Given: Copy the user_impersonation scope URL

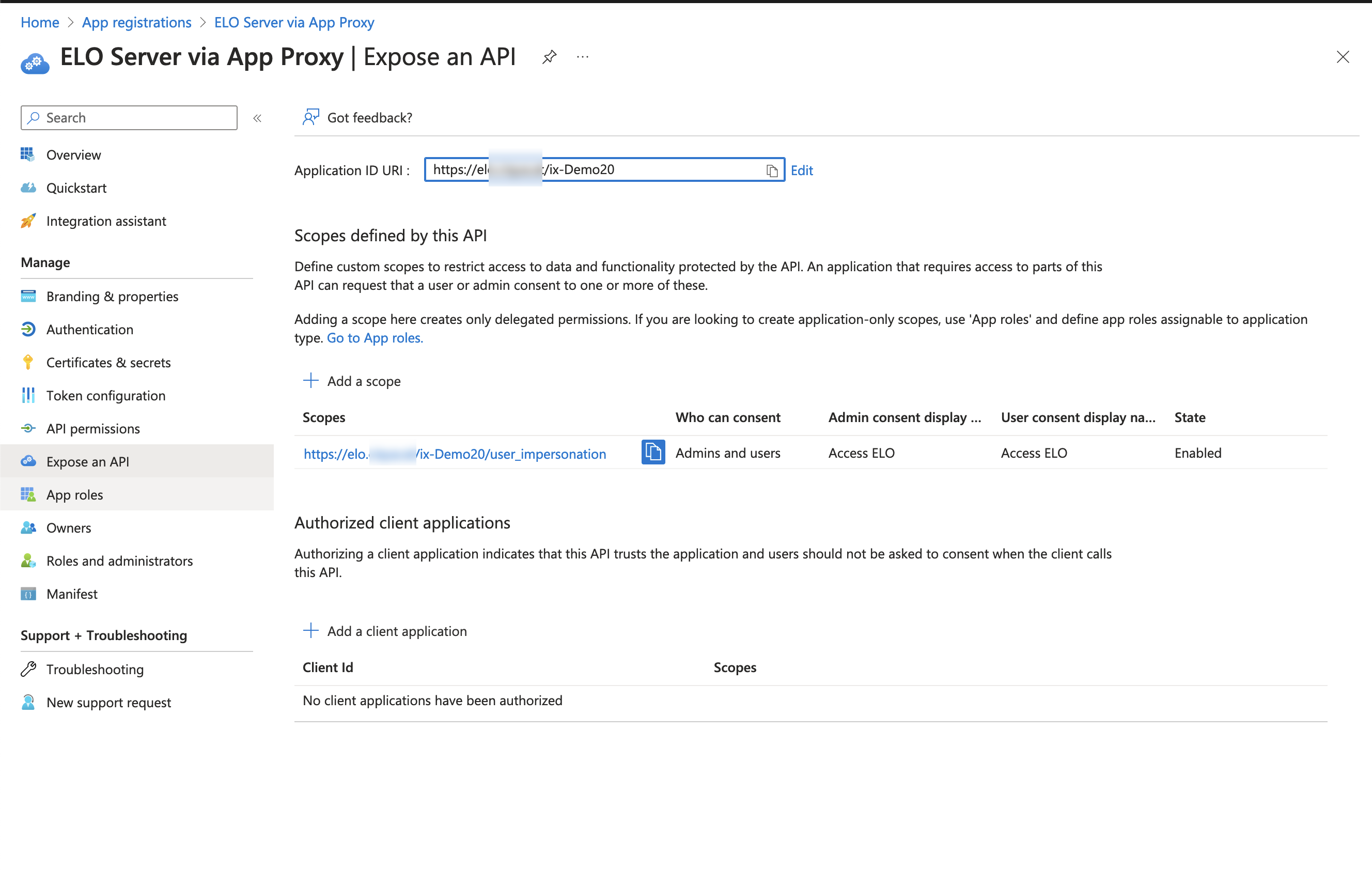Looking at the screenshot, I should pos(653,453).
